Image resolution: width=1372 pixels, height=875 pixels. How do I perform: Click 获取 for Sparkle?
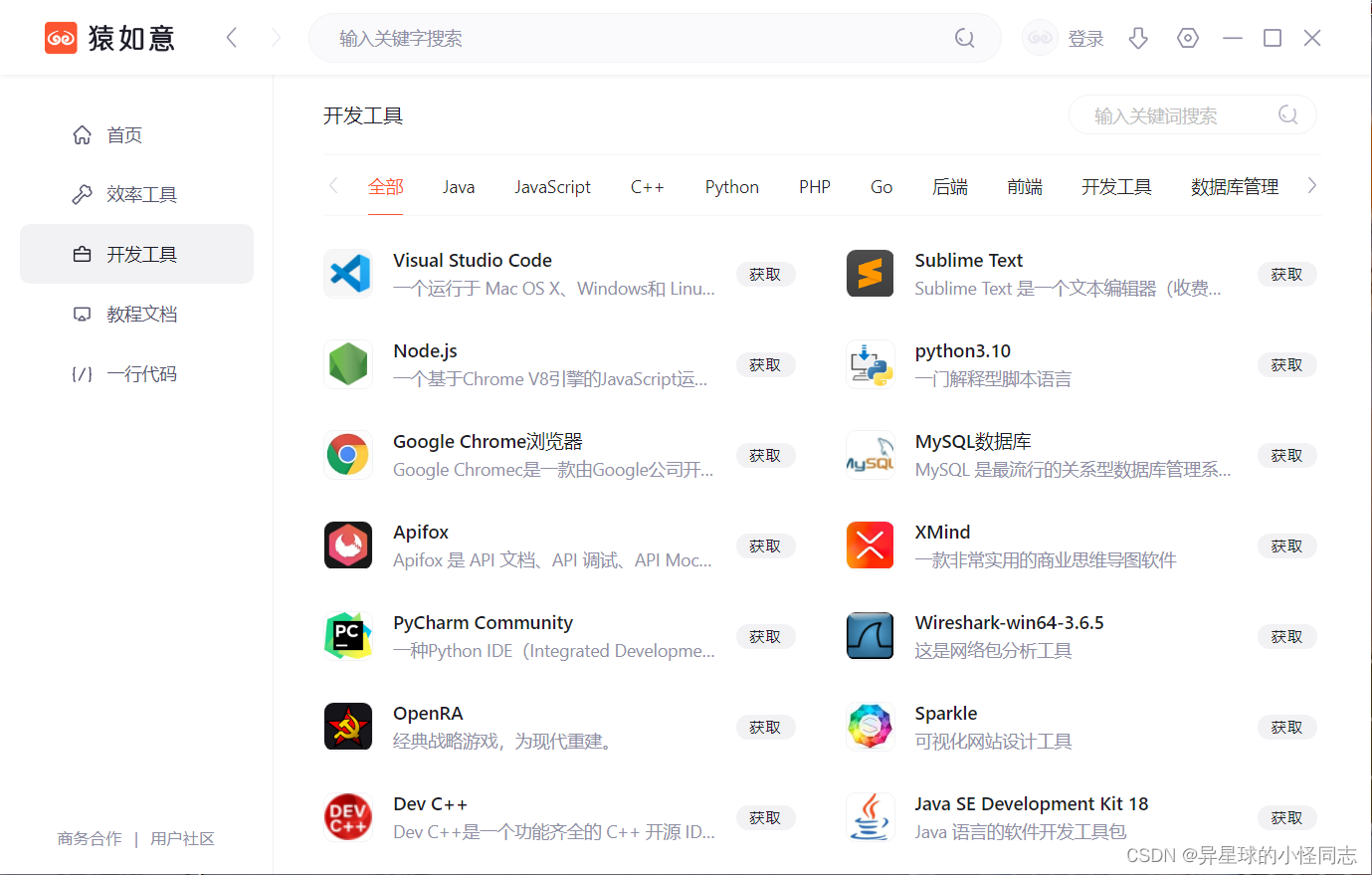1286,728
